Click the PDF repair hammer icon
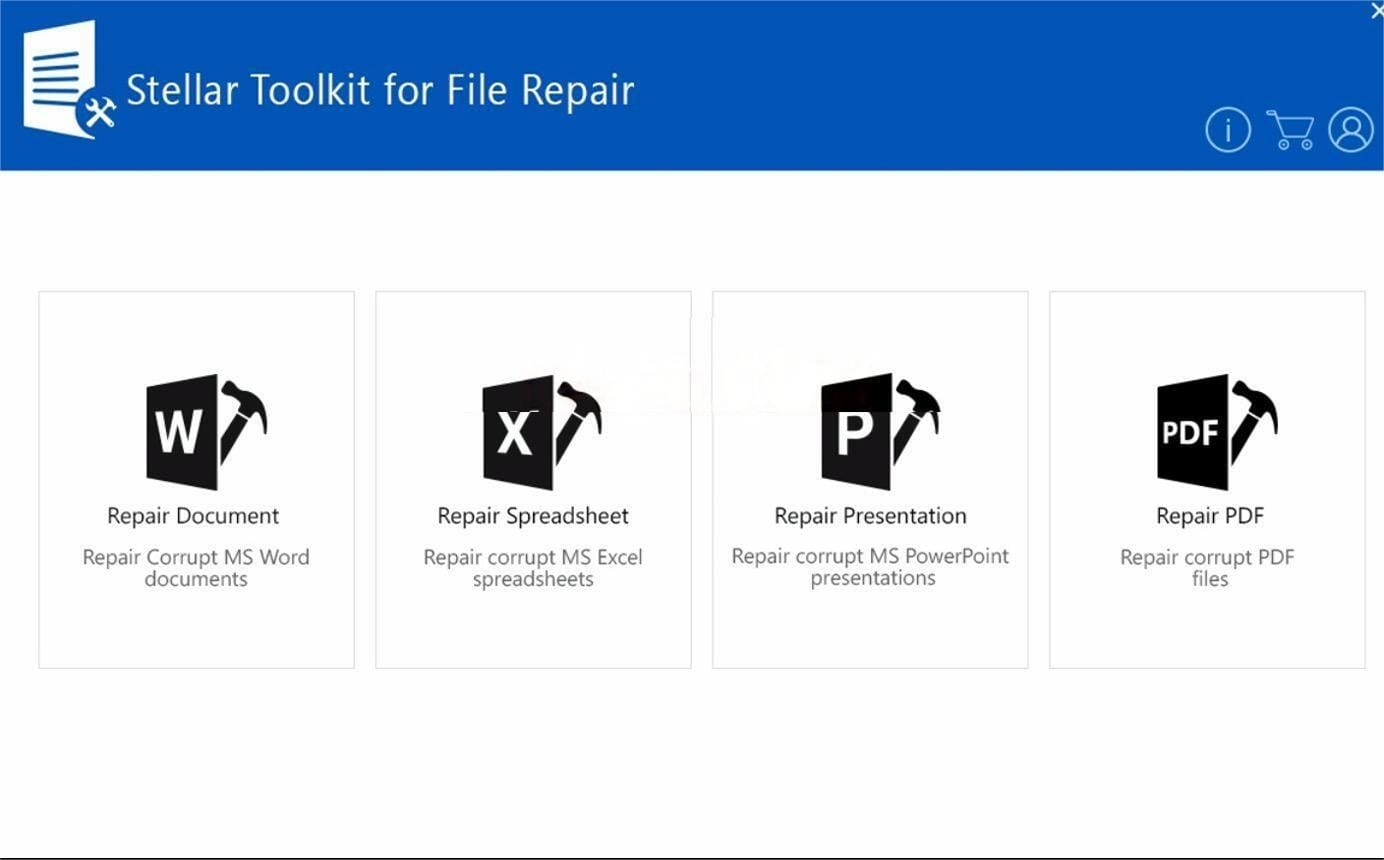The width and height of the screenshot is (1384, 860). pyautogui.click(x=1217, y=432)
